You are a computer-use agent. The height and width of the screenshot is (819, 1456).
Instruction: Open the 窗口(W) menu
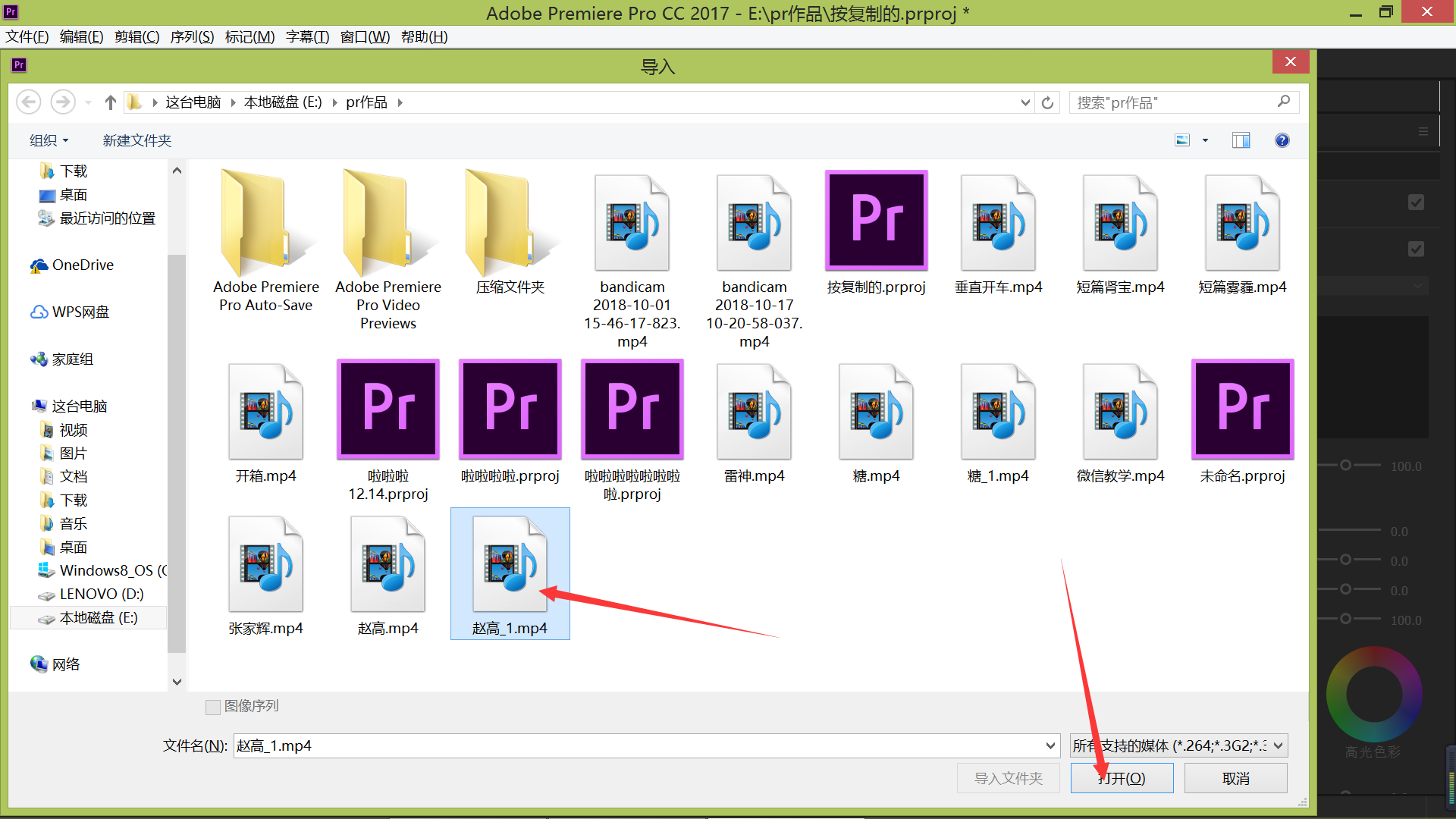[365, 36]
